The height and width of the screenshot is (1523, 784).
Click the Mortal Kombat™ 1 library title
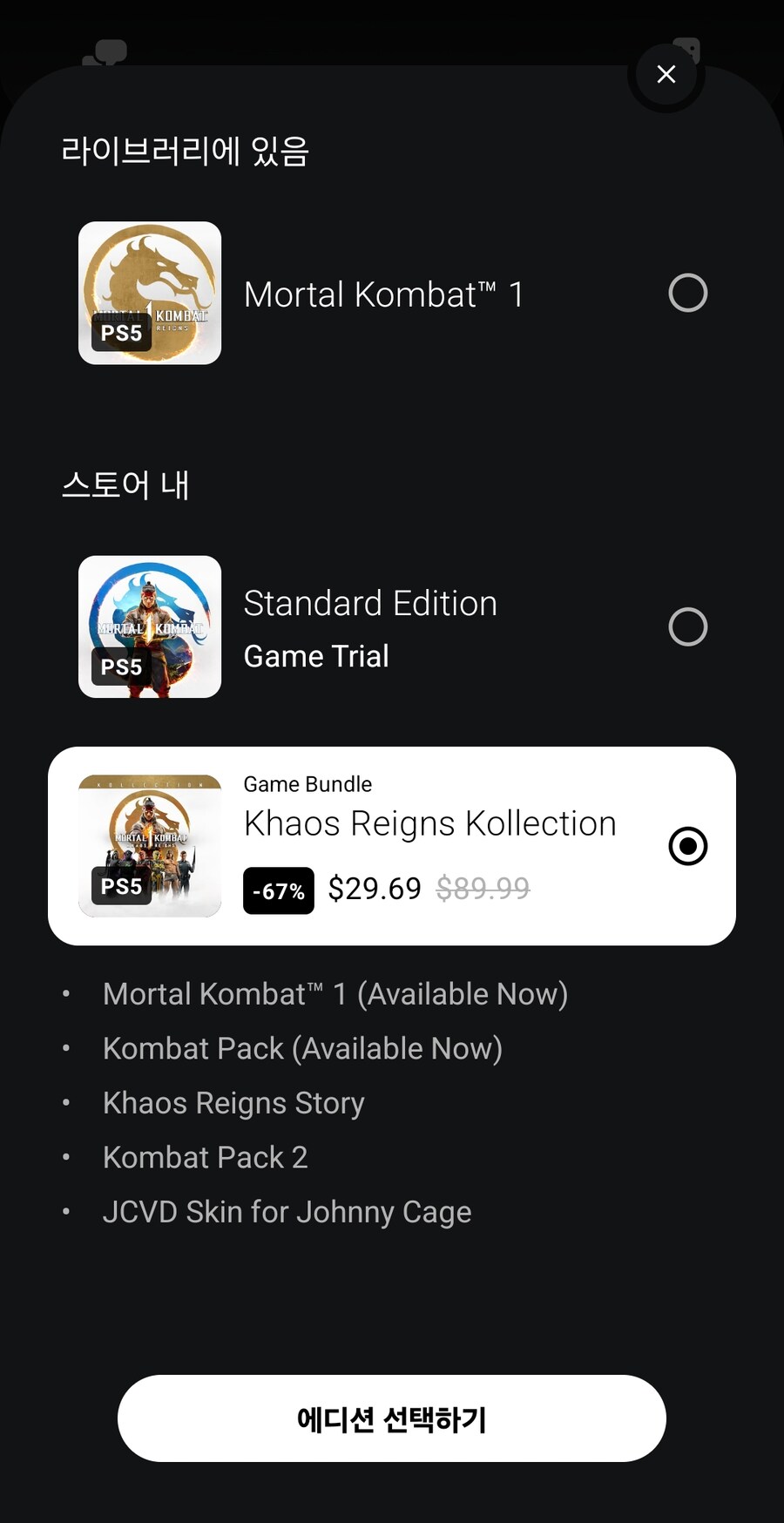(383, 294)
